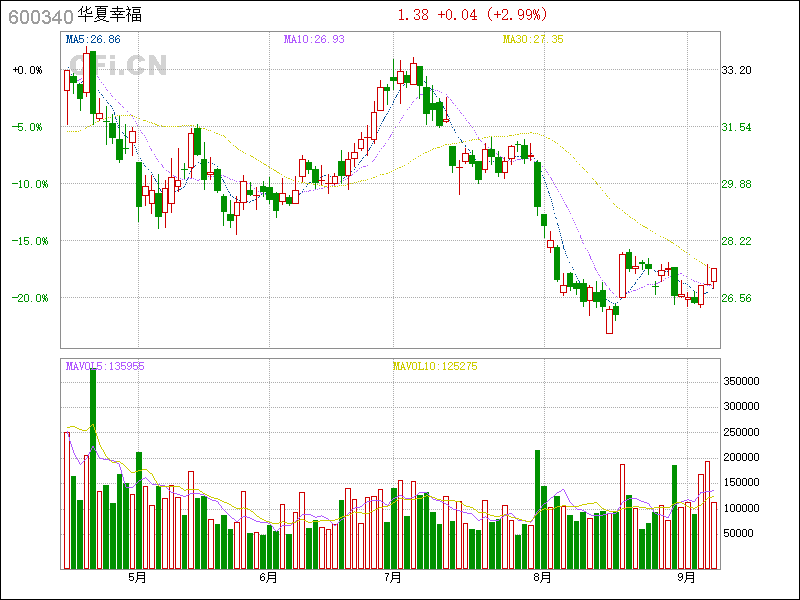Select the 7月 date marker
This screenshot has width=800, height=600.
click(393, 578)
